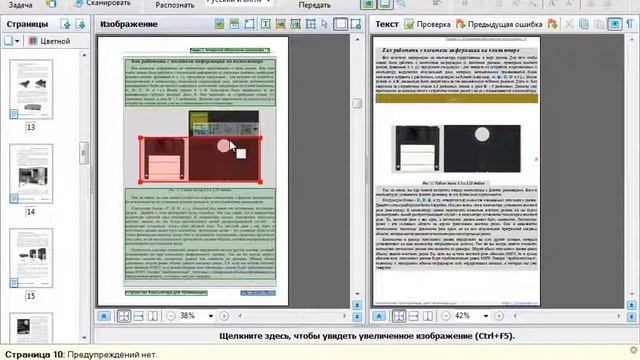Click the enlarged image bar (Ctrl+F5)
This screenshot has height=360, width=640.
(x=367, y=336)
